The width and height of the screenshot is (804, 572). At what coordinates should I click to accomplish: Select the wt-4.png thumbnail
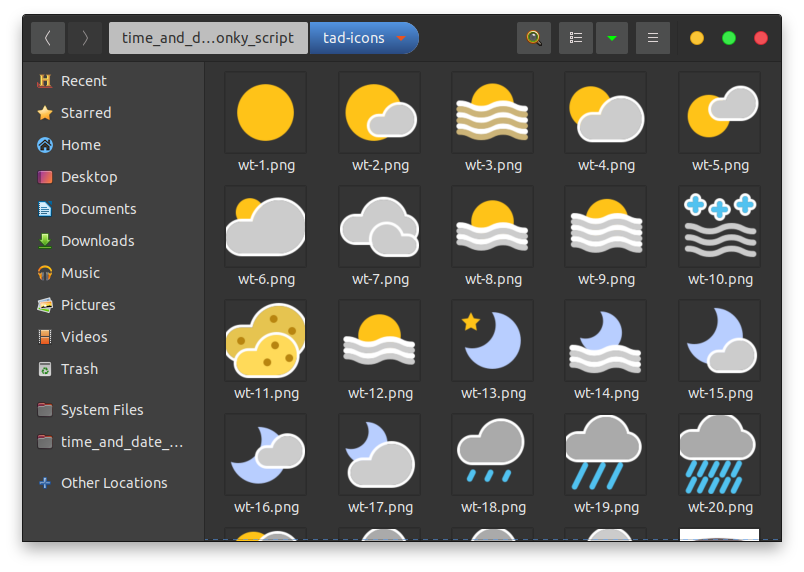click(606, 113)
